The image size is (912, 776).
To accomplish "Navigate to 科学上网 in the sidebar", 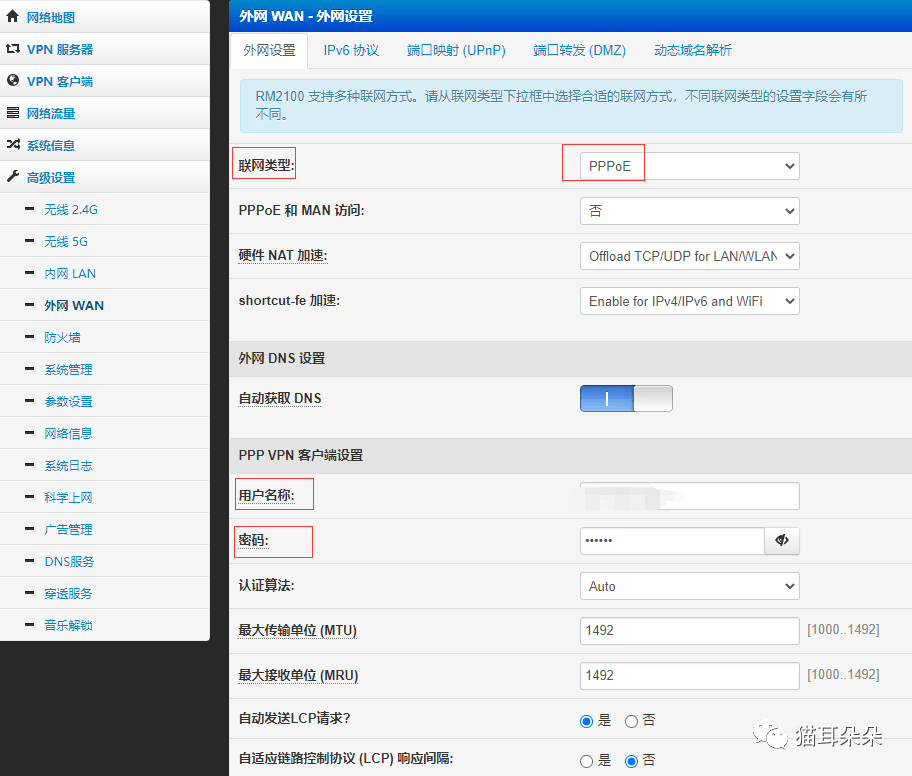I will (69, 497).
